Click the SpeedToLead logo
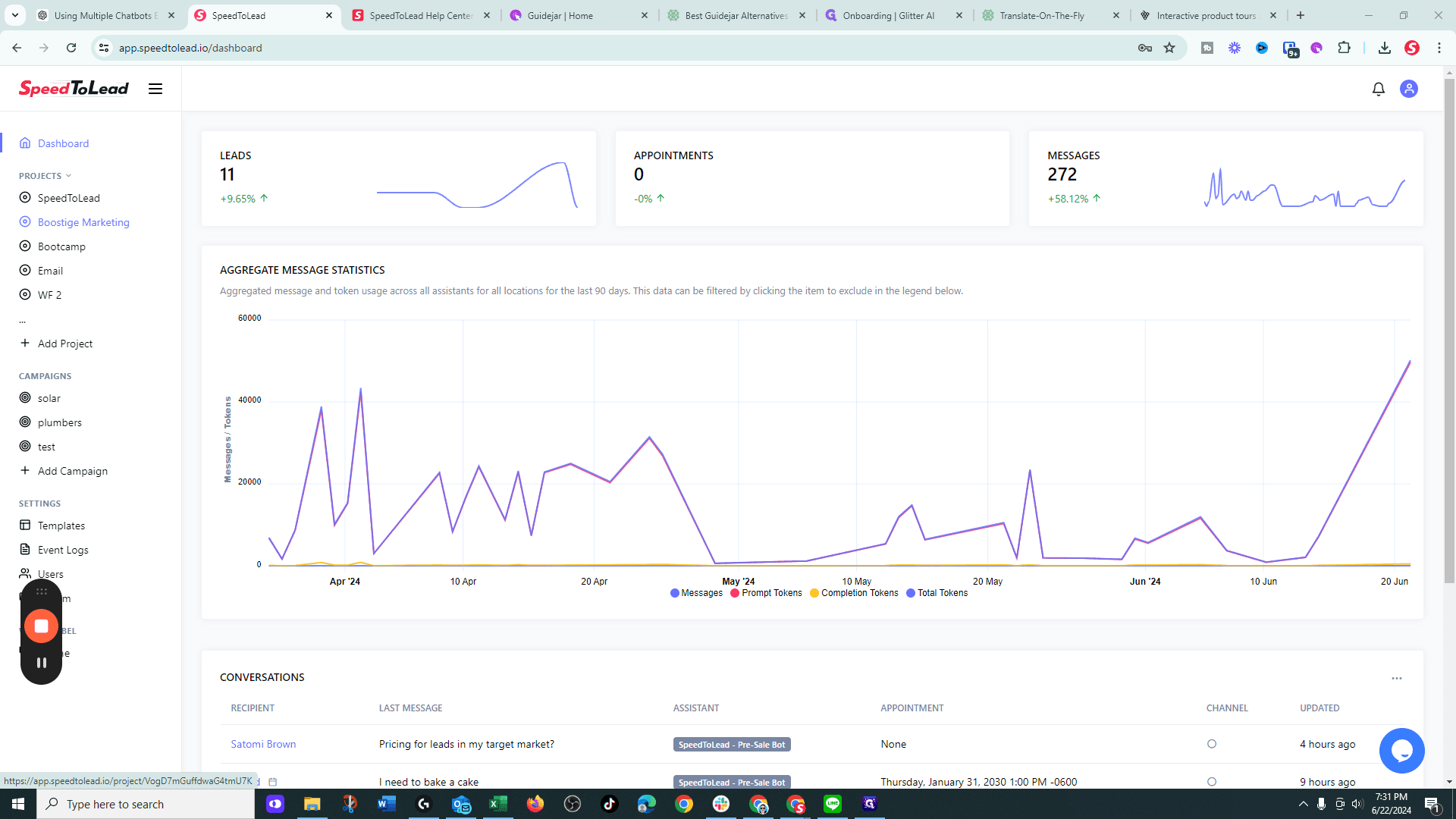The image size is (1456, 819). 74,89
